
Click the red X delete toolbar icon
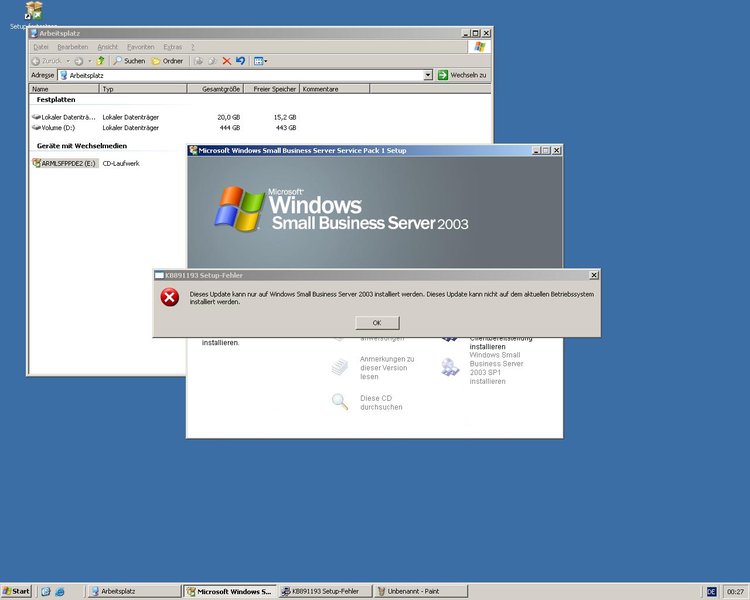coord(227,61)
